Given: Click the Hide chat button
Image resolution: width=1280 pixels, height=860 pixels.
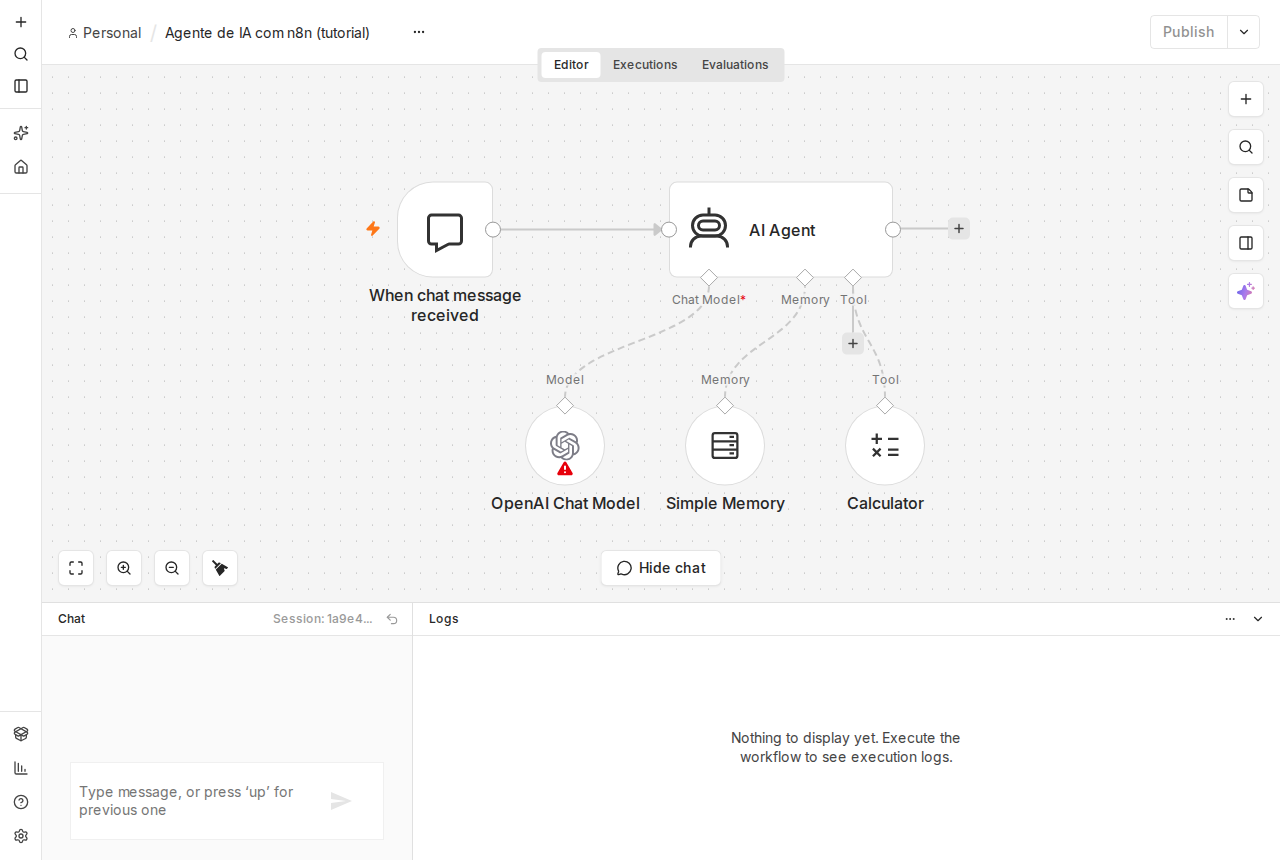Looking at the screenshot, I should point(661,568).
